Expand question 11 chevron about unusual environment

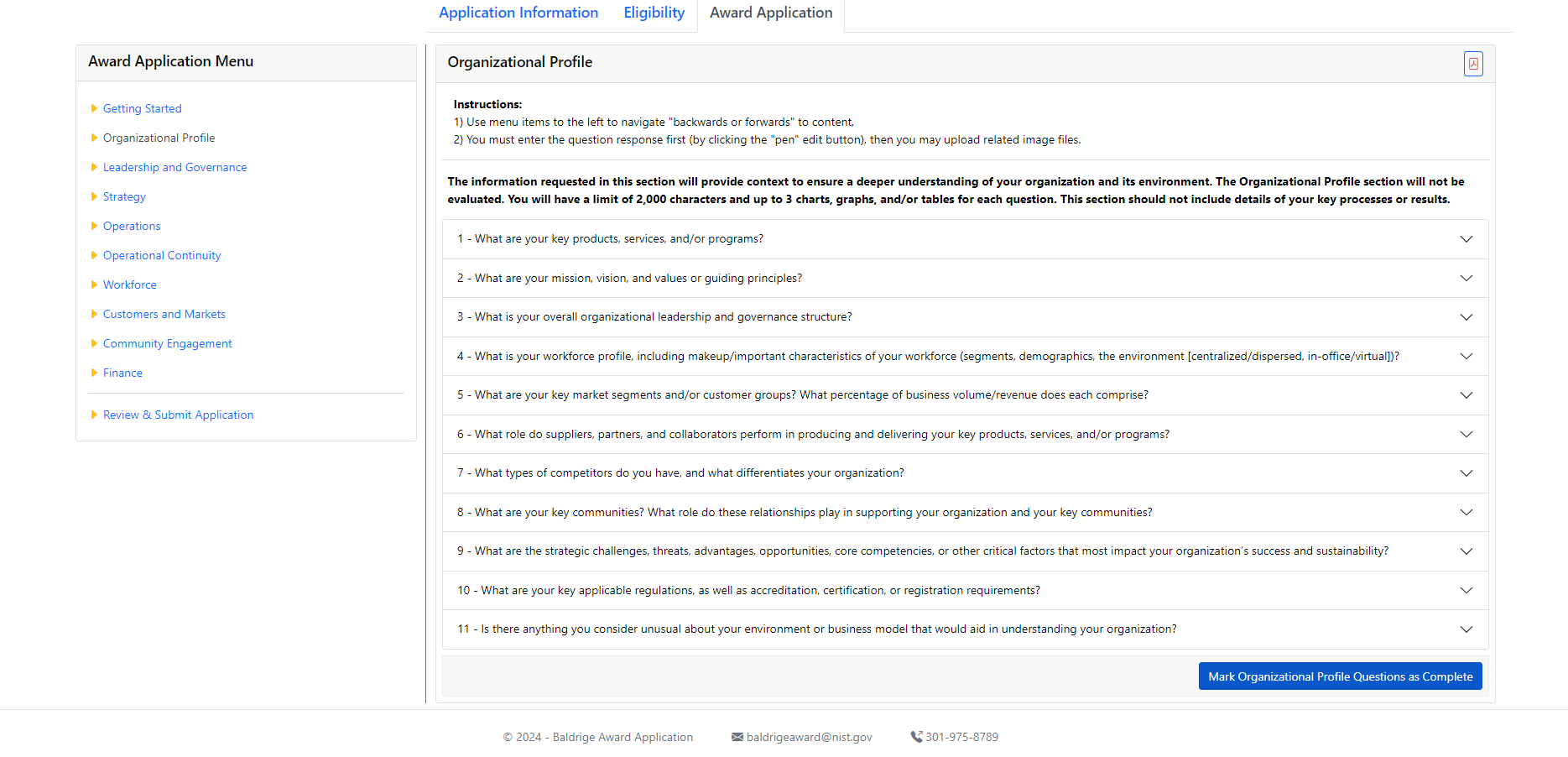click(1466, 629)
